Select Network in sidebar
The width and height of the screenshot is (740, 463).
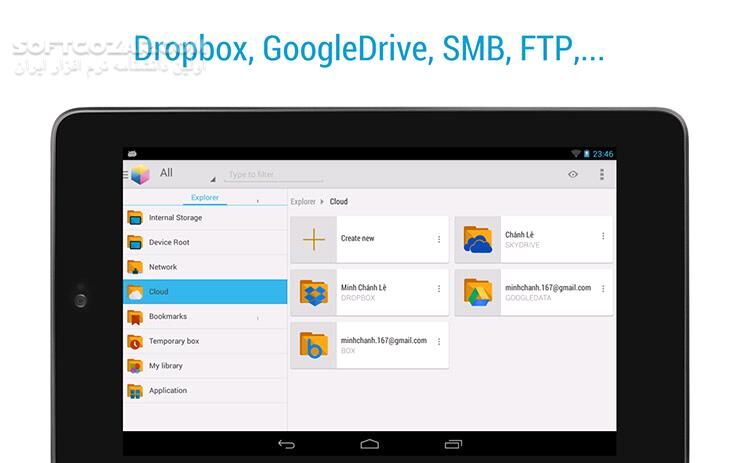click(205, 267)
